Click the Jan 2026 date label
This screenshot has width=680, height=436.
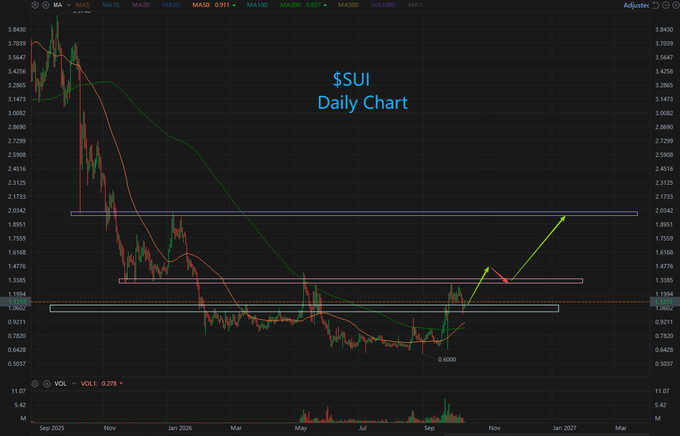click(x=180, y=428)
